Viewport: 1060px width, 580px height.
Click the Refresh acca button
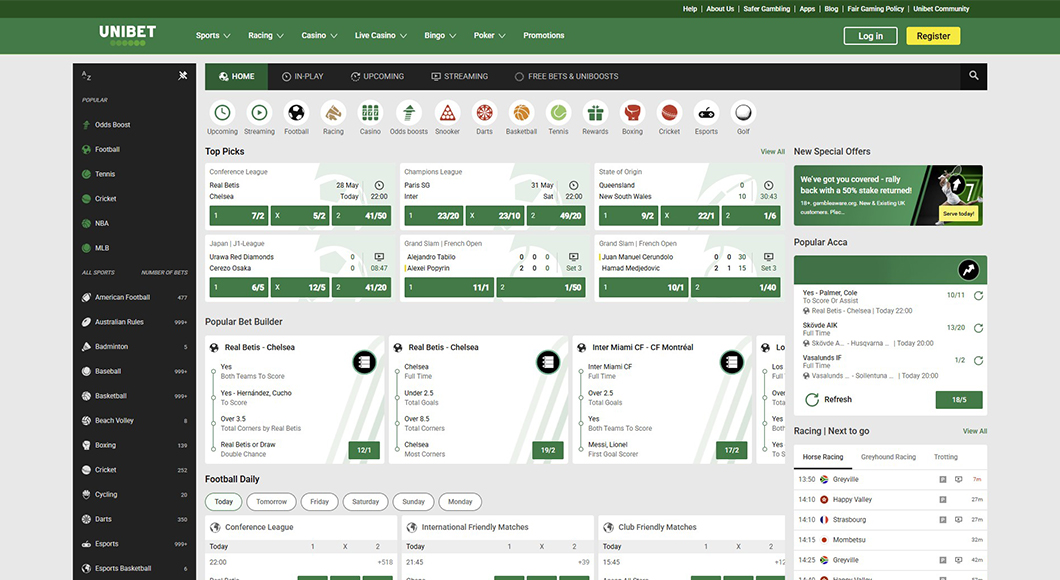pos(829,400)
